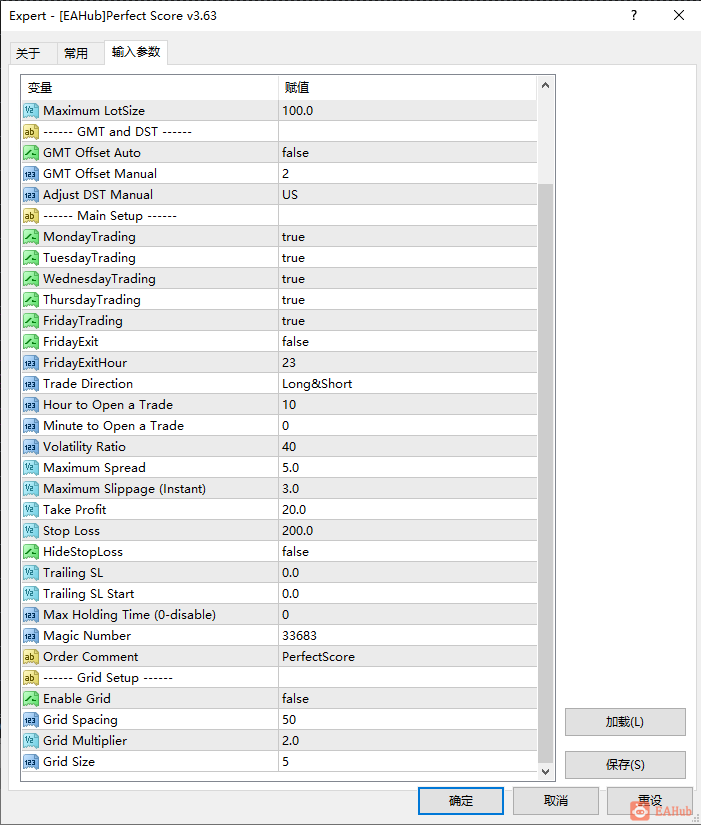The height and width of the screenshot is (826, 701).
Task: Click the Grid Multiplier double icon
Action: [x=31, y=741]
